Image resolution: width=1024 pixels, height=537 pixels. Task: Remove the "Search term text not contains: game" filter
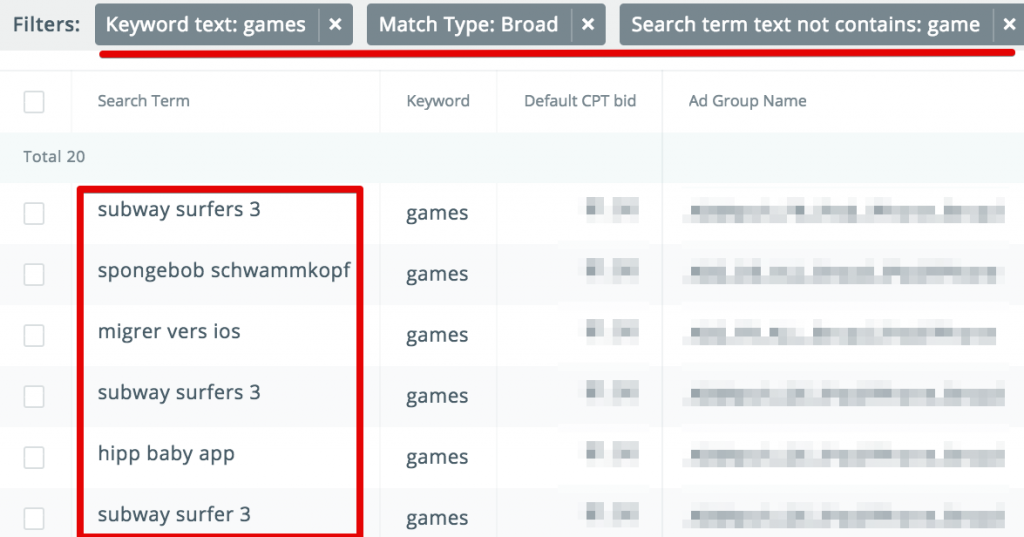[x=1009, y=25]
